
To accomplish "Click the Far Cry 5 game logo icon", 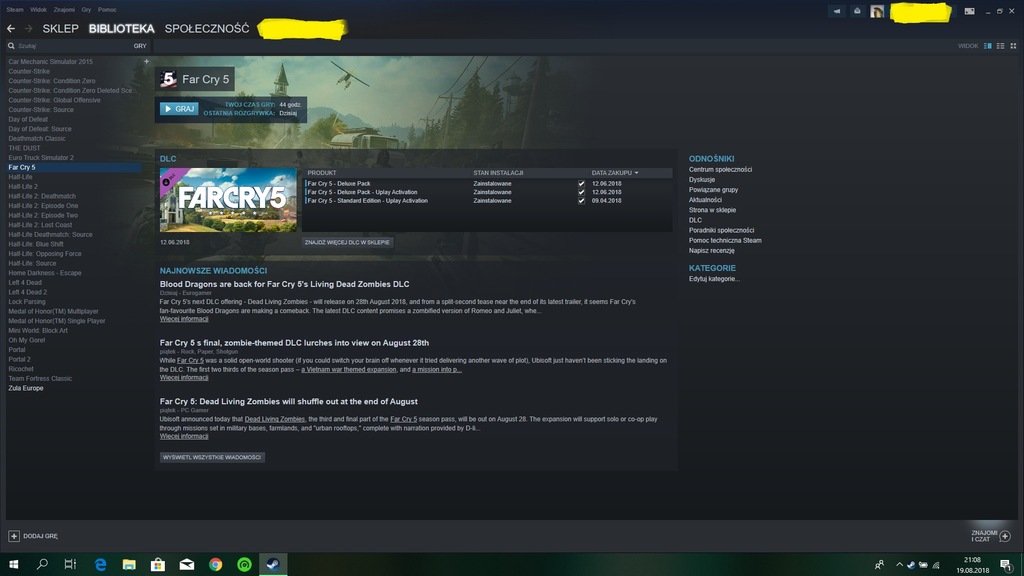I will pos(168,79).
